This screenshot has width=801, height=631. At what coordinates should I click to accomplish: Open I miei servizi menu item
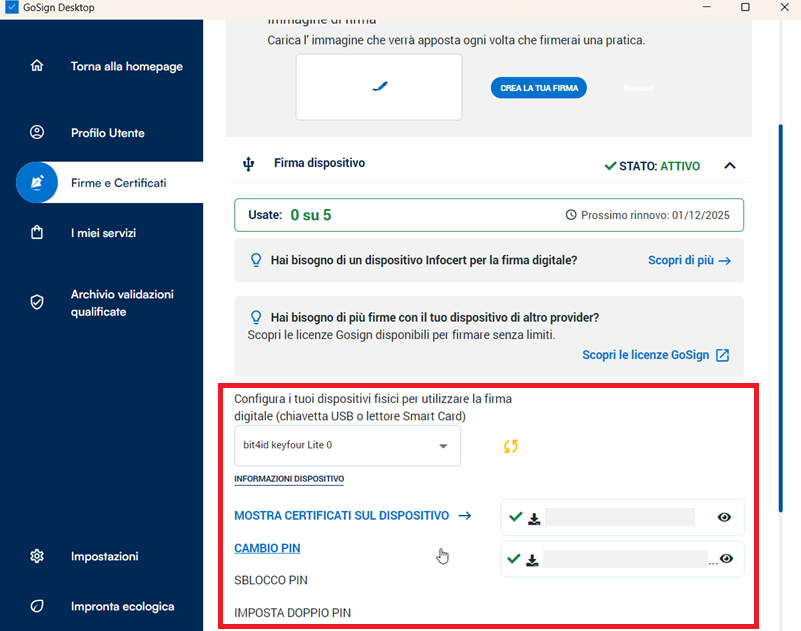103,233
